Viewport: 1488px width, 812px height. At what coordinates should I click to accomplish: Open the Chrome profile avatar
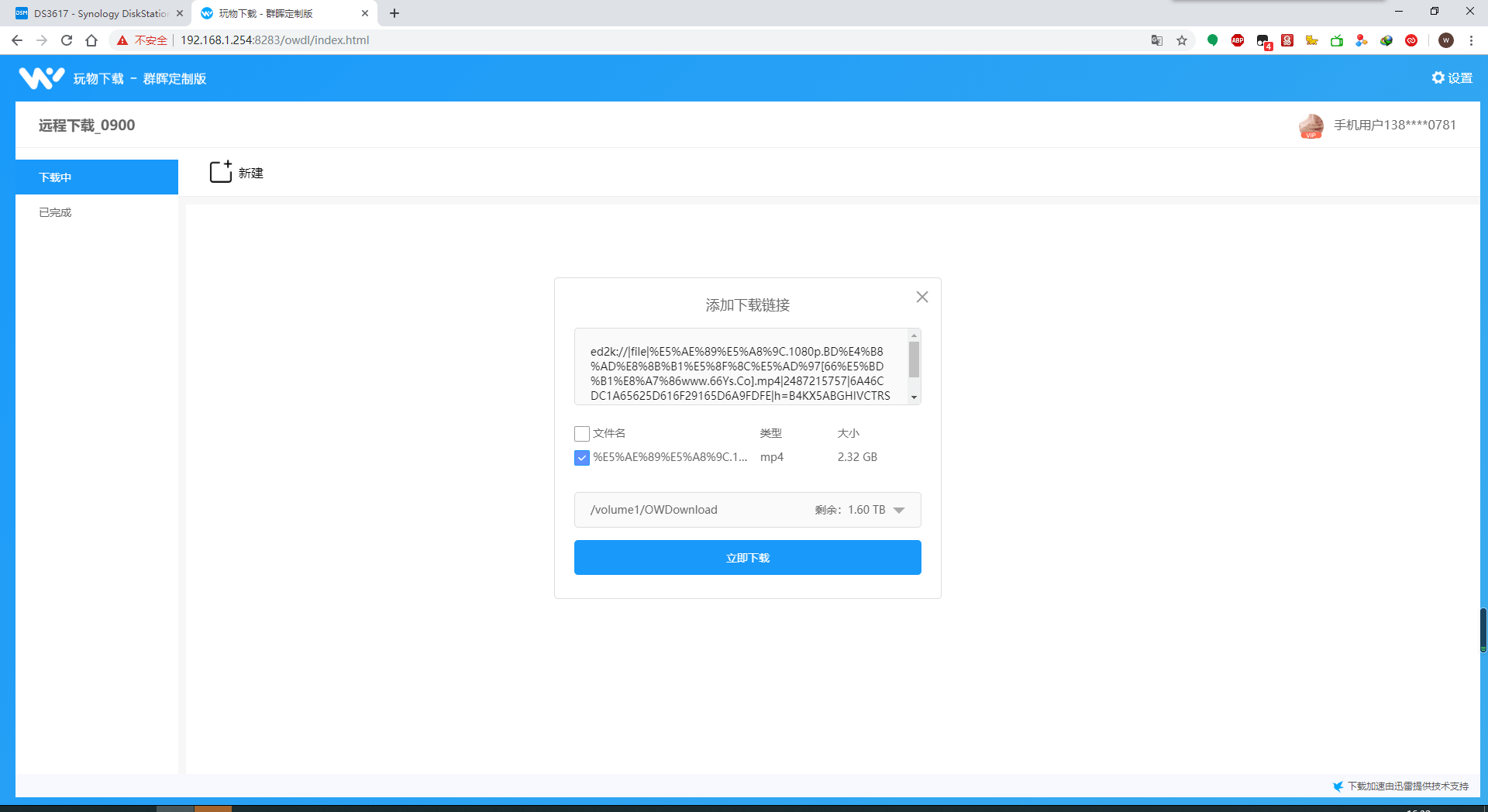tap(1446, 40)
